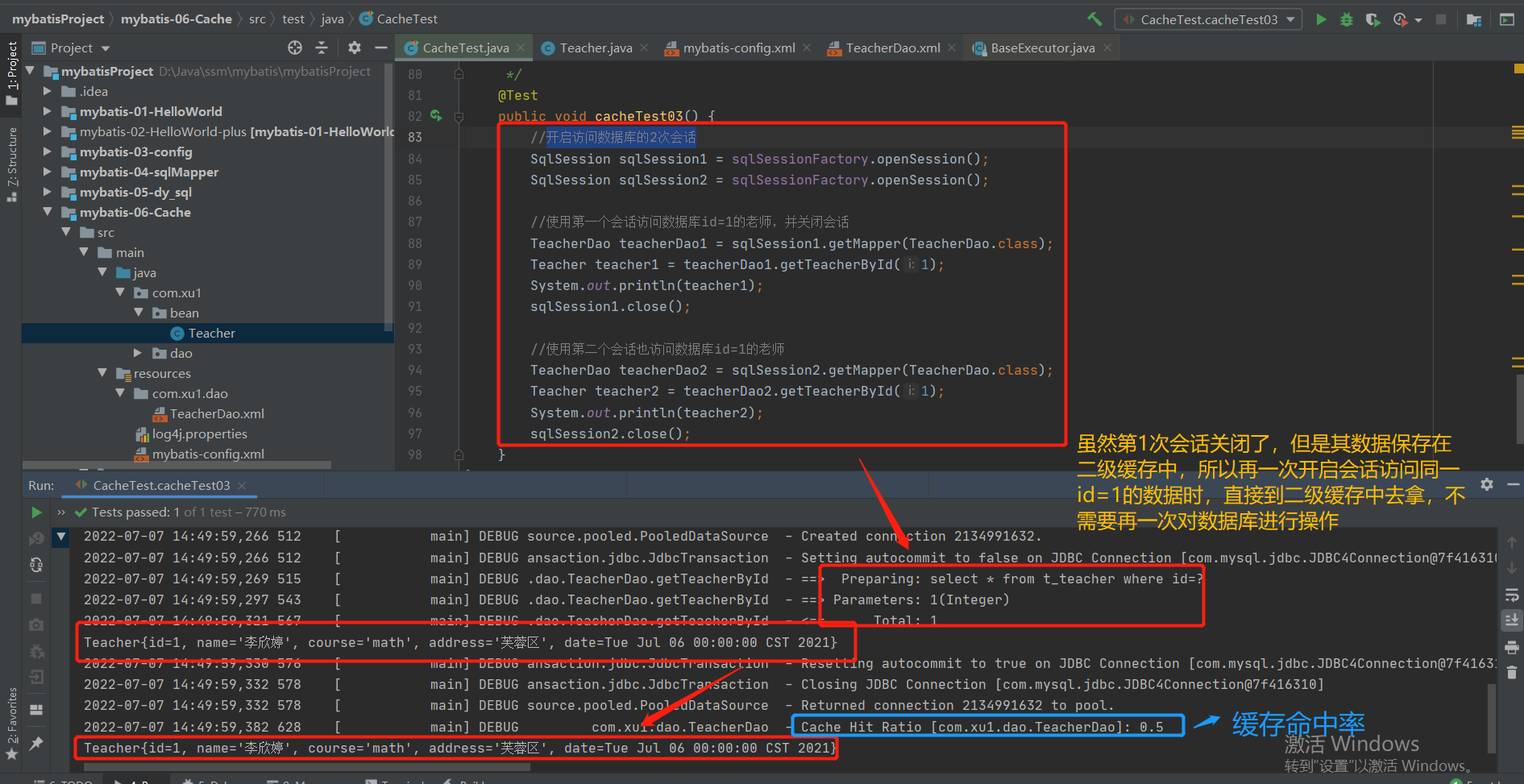Clear console with trash icon
This screenshot has height=784, width=1524.
1512,673
